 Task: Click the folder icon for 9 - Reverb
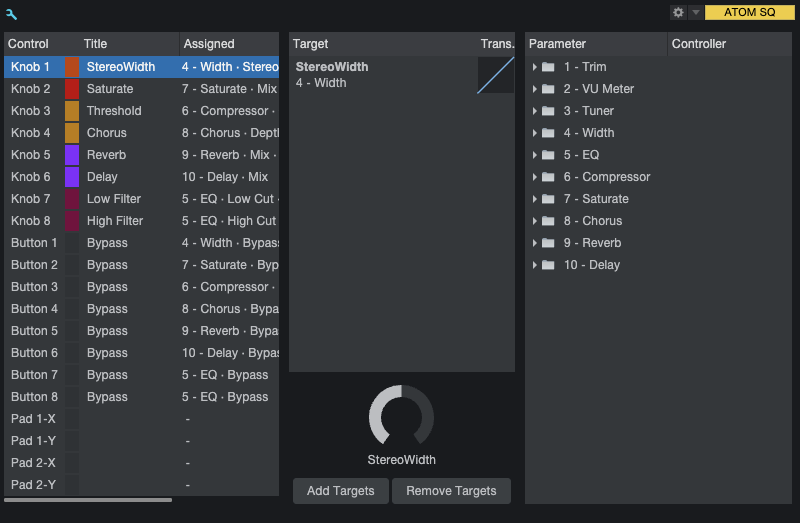pyautogui.click(x=548, y=243)
